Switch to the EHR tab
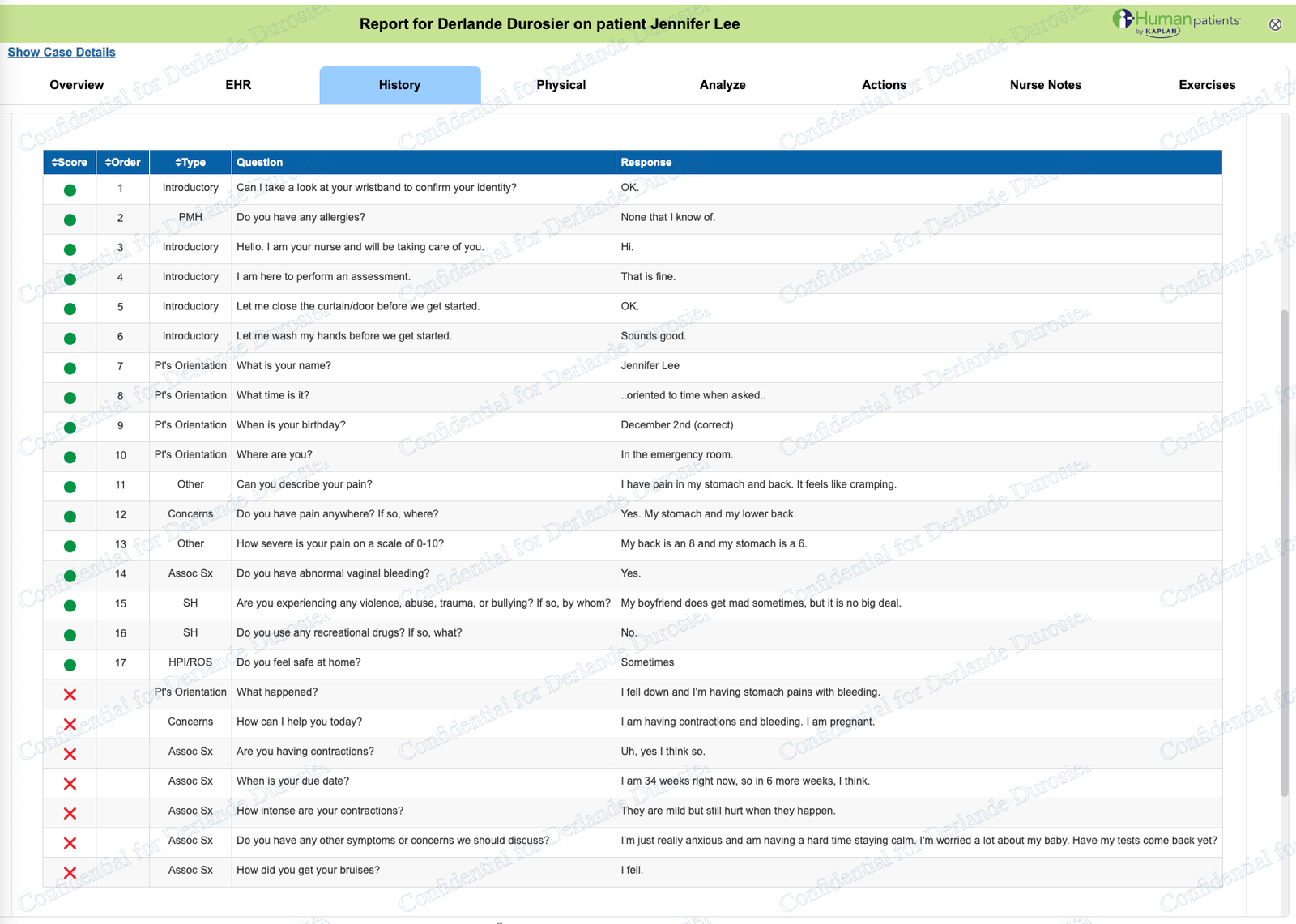 click(238, 85)
